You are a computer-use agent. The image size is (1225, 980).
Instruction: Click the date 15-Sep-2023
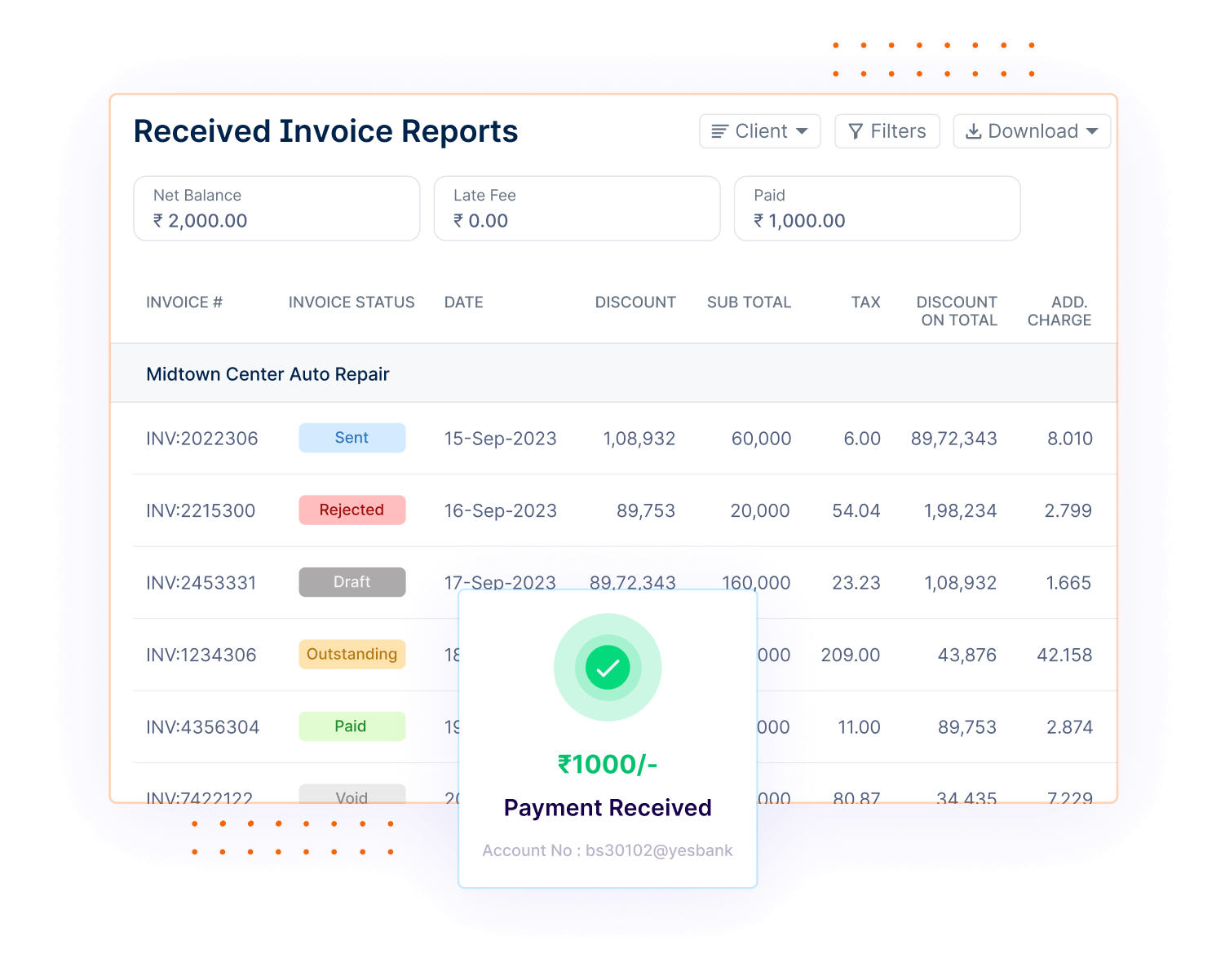point(501,439)
